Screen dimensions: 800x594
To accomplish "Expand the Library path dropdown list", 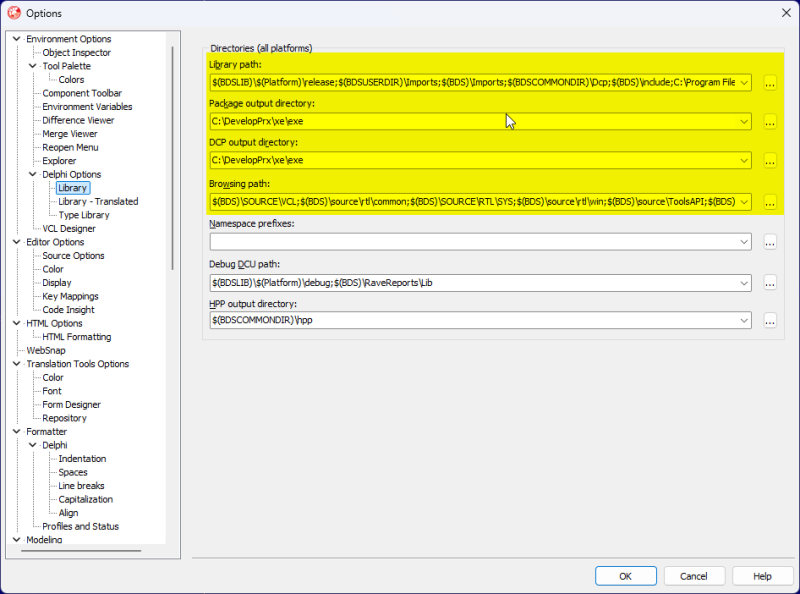I will tap(744, 83).
